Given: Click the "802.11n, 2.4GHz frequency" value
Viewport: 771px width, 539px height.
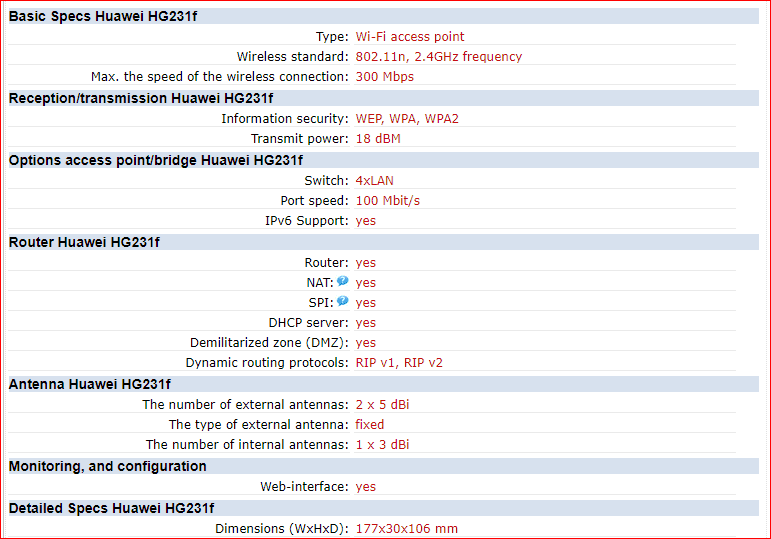Looking at the screenshot, I should pos(439,56).
